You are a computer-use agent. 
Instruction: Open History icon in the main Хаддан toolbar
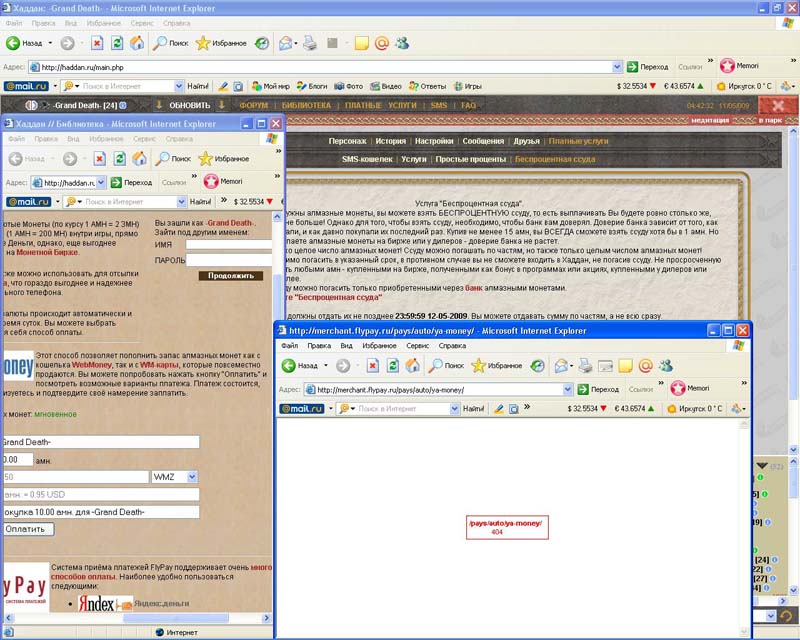click(x=262, y=43)
